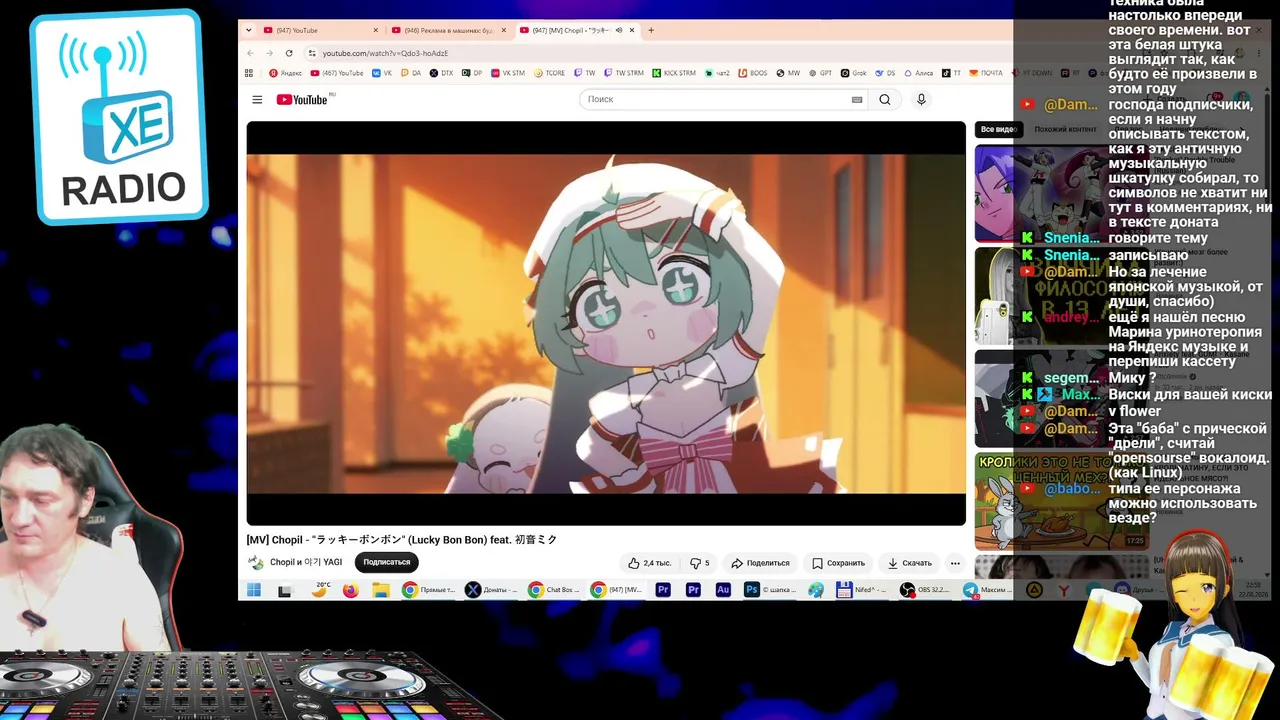Open the weather widget showing 20°C
The height and width of the screenshot is (720, 1280).
click(x=320, y=589)
